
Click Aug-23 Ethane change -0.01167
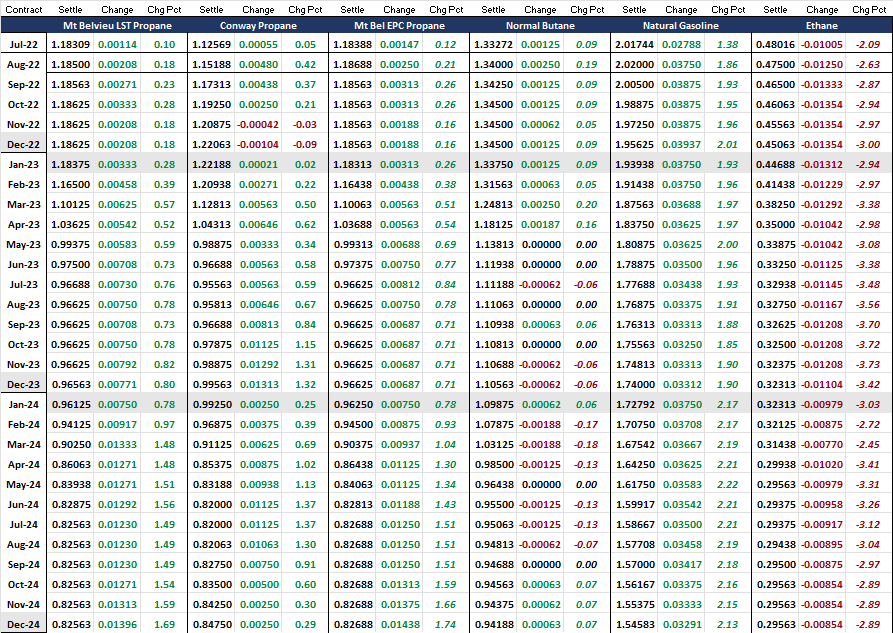(x=822, y=305)
